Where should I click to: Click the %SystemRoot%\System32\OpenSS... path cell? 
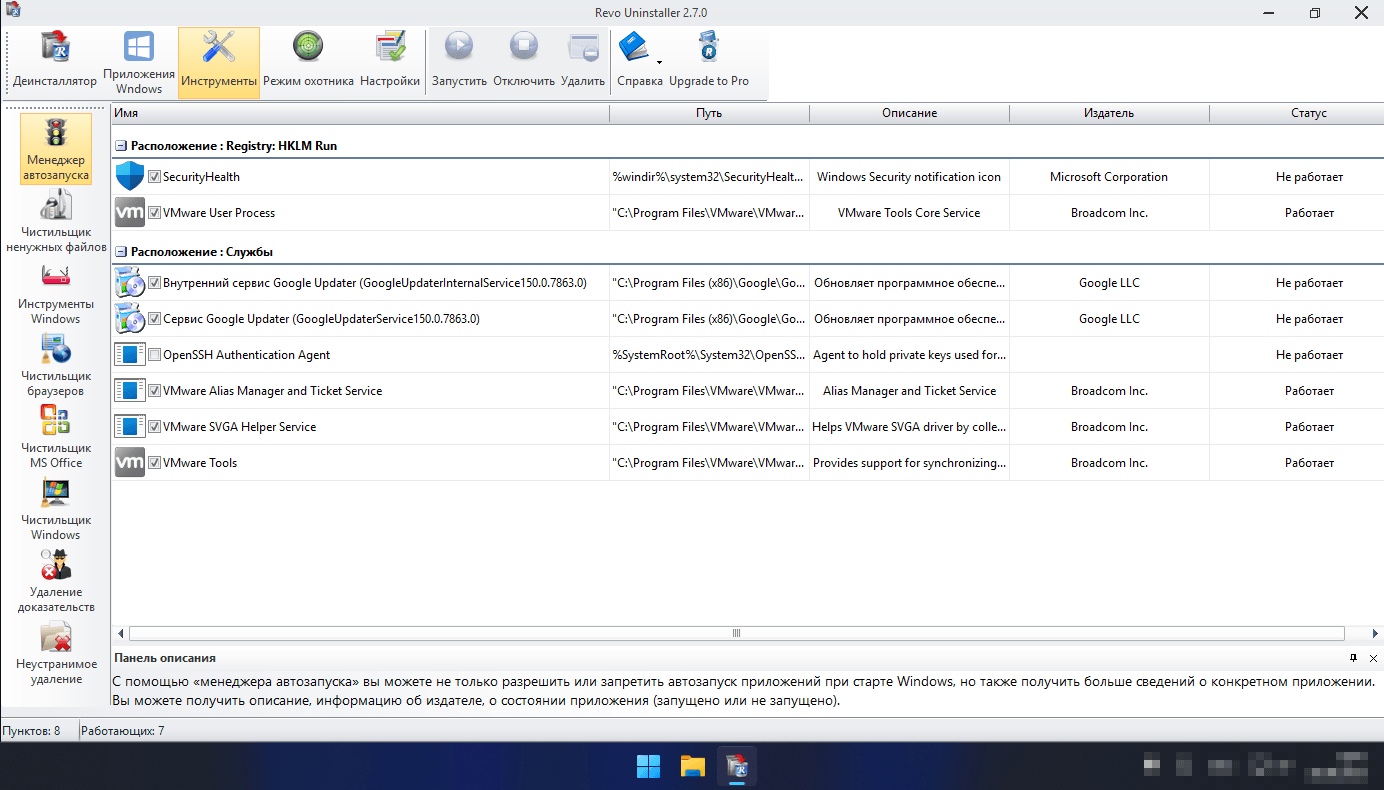[709, 355]
